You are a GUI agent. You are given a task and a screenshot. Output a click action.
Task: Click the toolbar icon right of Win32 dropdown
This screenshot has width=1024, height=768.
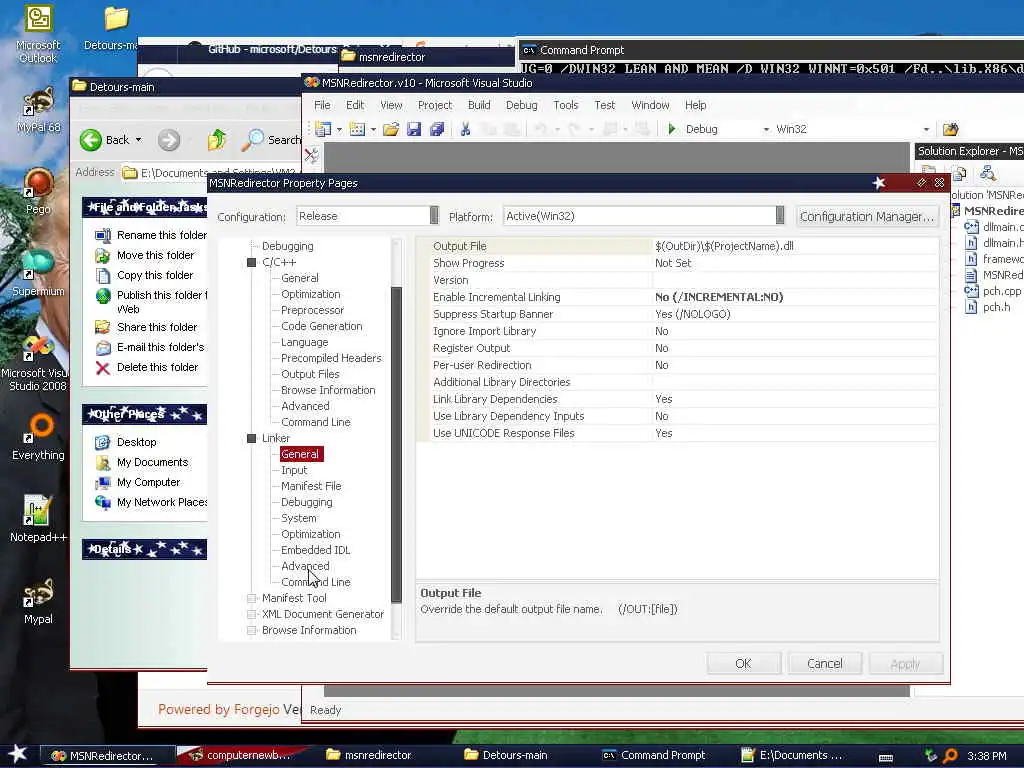click(x=950, y=129)
